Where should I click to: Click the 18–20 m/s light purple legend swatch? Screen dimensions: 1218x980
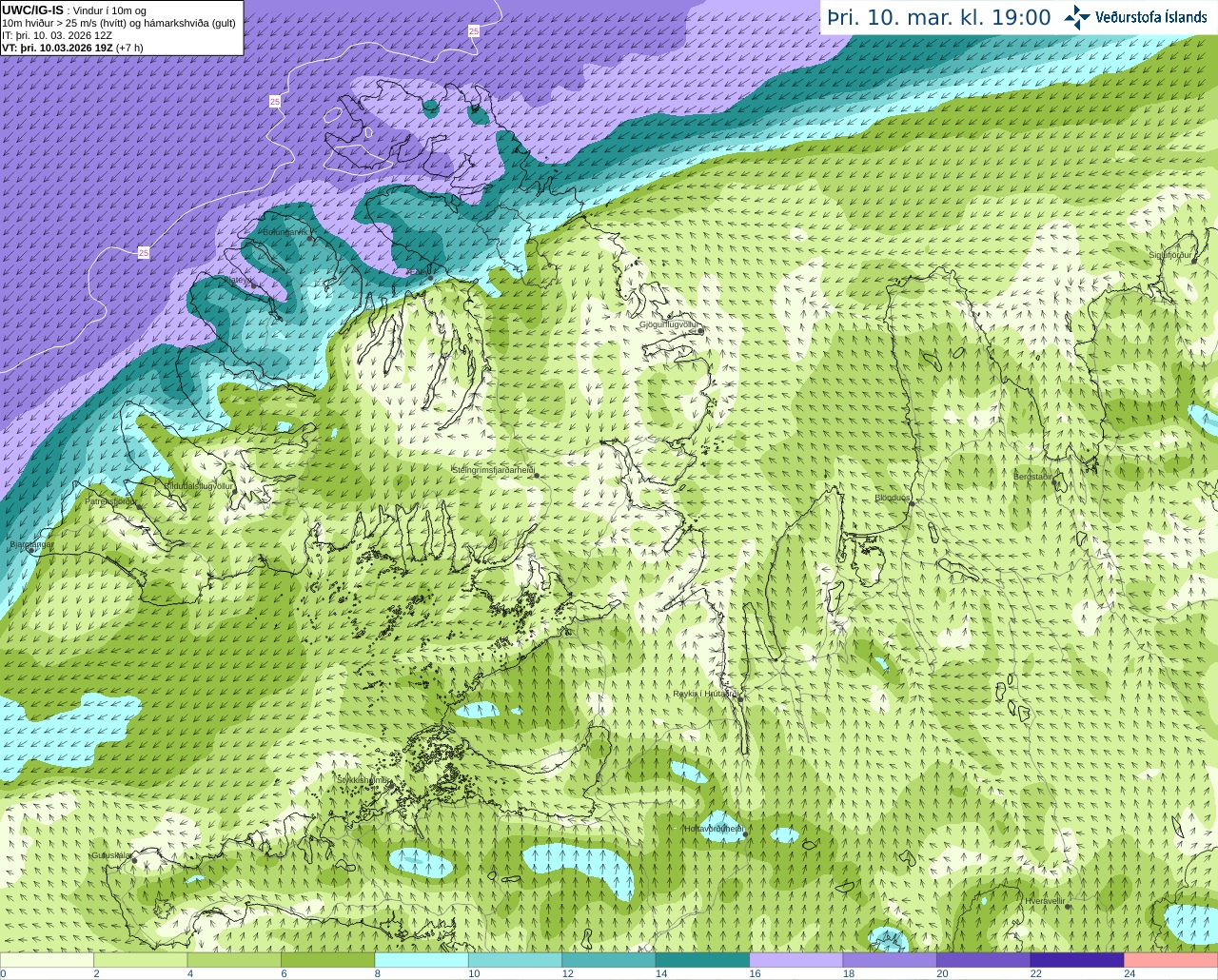click(x=891, y=960)
